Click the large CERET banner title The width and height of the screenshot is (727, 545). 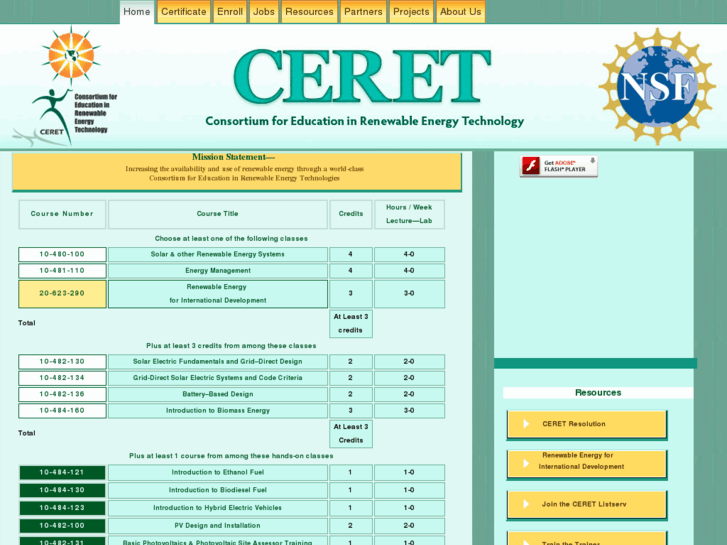coord(362,76)
